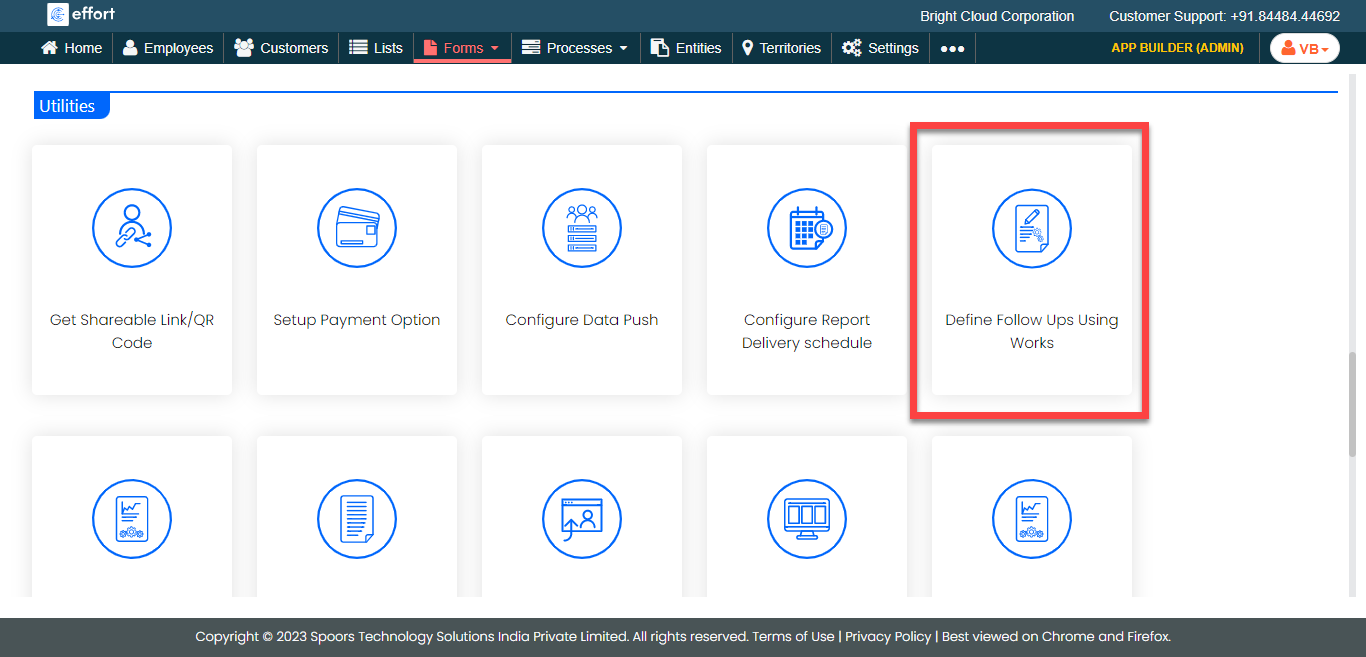Open the more options ellipsis menu
Screen dimensions: 1366x657
coord(952,48)
